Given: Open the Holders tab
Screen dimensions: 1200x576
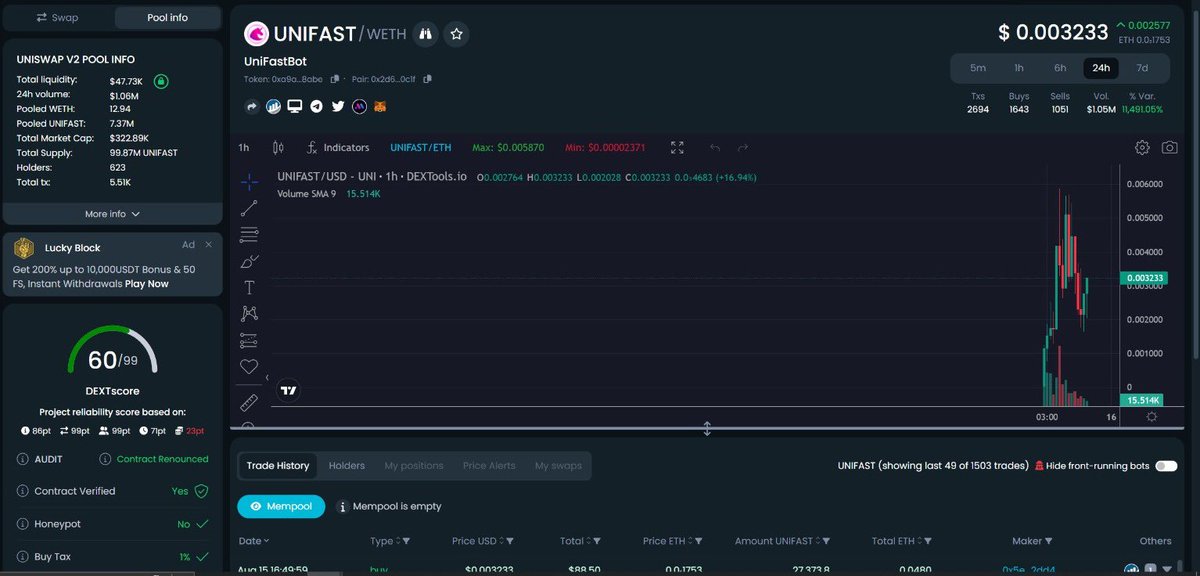Looking at the screenshot, I should coord(347,466).
